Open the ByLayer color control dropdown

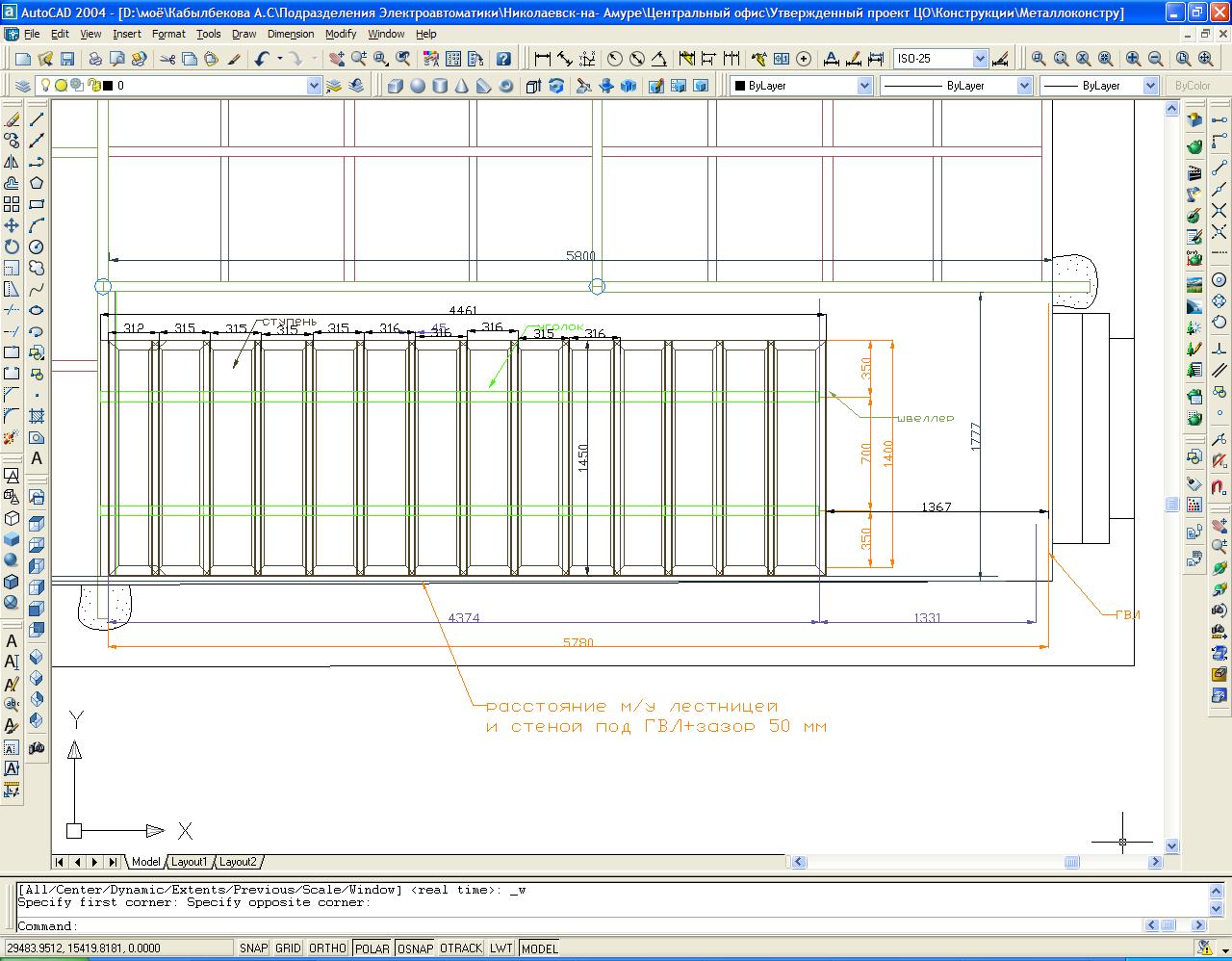point(863,86)
